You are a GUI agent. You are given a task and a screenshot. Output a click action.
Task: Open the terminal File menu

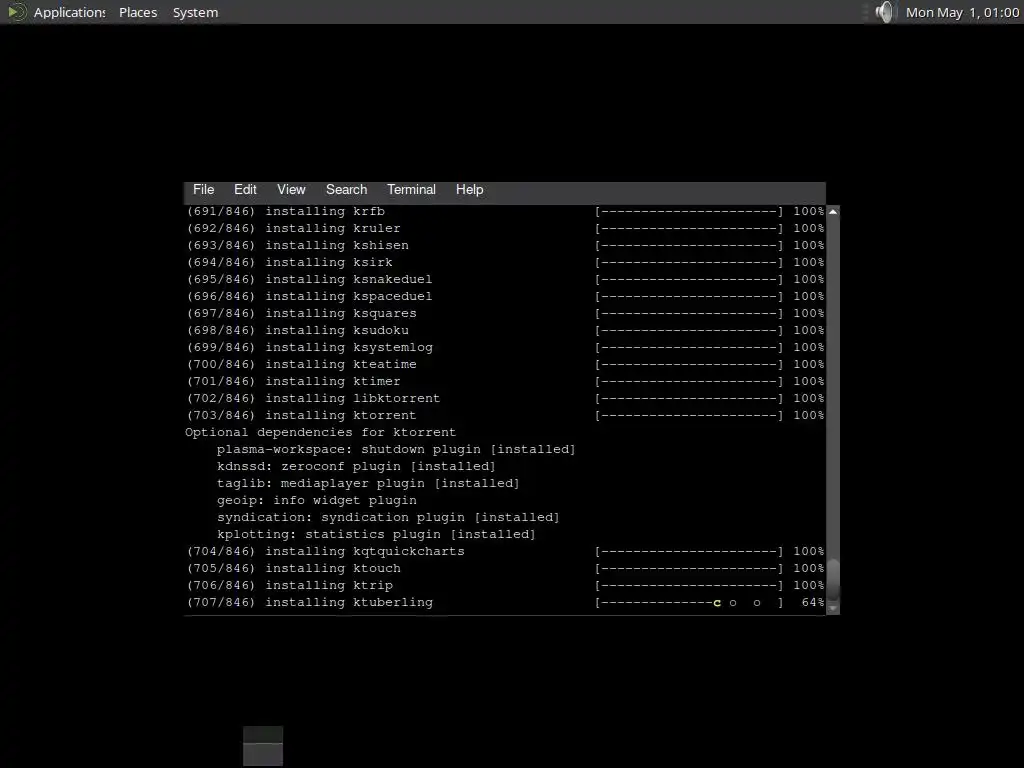(x=203, y=189)
